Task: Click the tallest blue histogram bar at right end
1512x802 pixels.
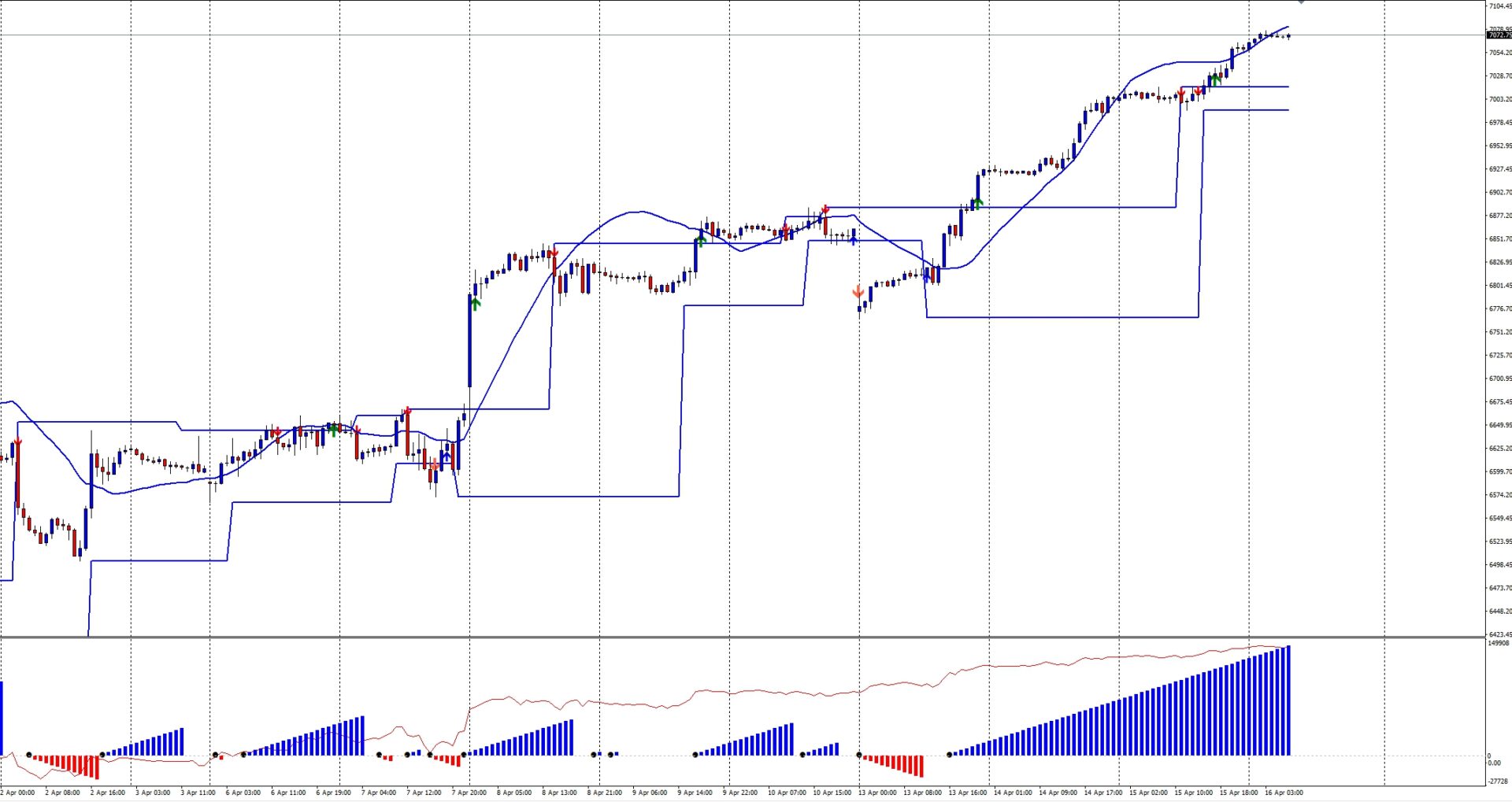Action: tap(1288, 700)
